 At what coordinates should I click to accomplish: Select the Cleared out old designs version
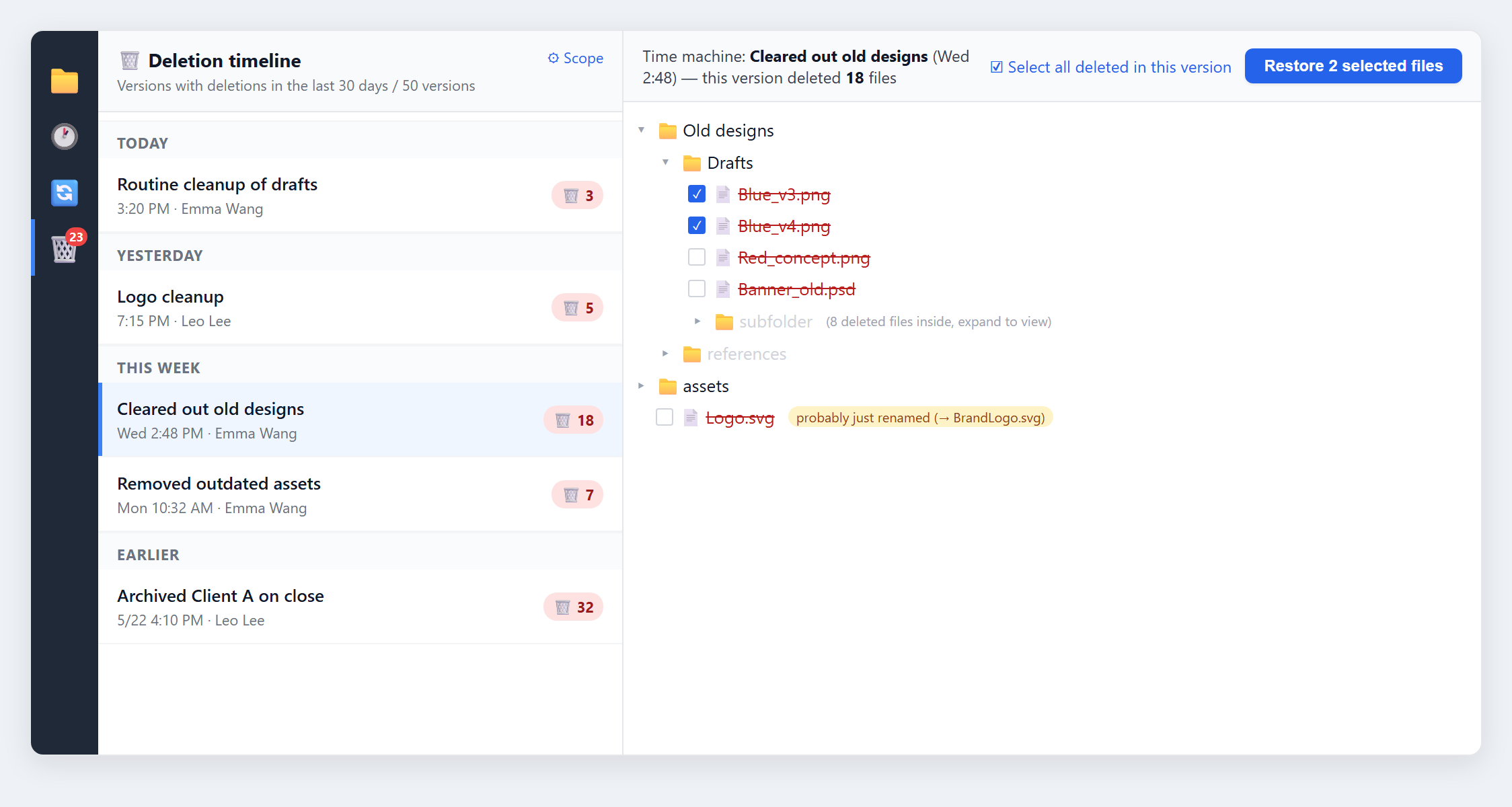(361, 420)
